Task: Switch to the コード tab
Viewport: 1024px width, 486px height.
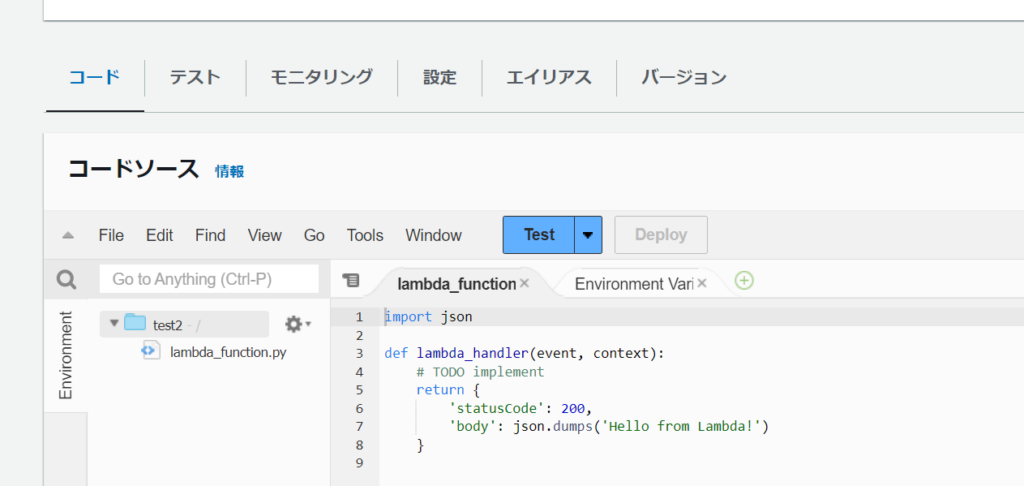Action: pos(95,78)
